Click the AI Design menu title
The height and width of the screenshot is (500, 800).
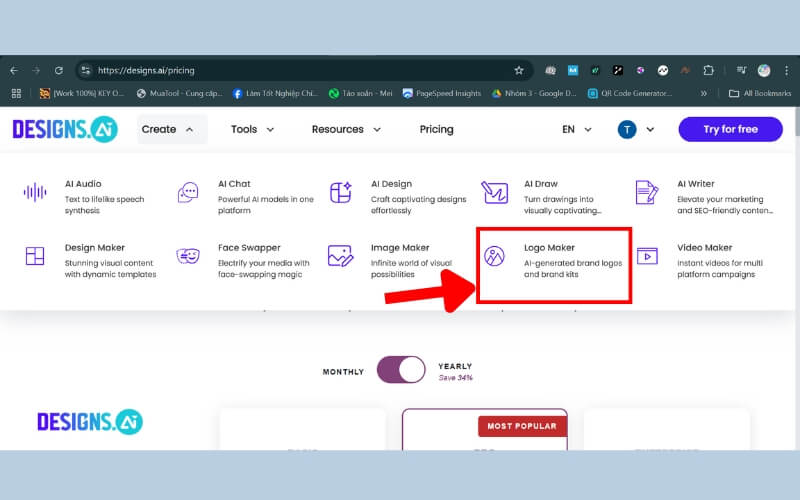(391, 184)
